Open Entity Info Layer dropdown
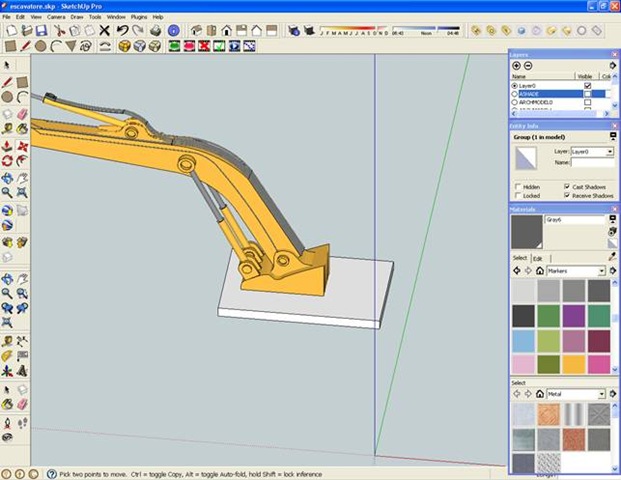 coord(610,152)
